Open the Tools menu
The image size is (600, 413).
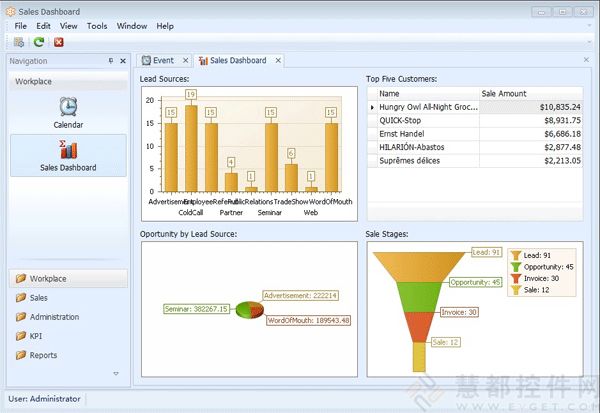[x=97, y=26]
